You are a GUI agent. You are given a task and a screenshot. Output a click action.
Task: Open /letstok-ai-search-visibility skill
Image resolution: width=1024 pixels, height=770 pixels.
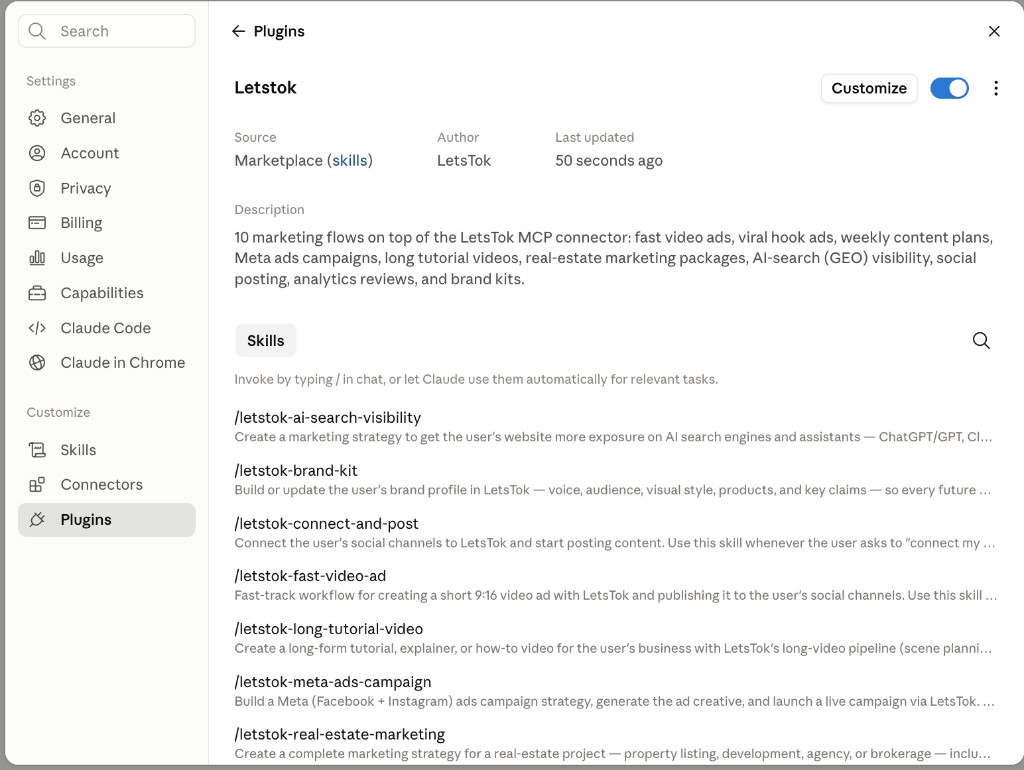pos(615,426)
